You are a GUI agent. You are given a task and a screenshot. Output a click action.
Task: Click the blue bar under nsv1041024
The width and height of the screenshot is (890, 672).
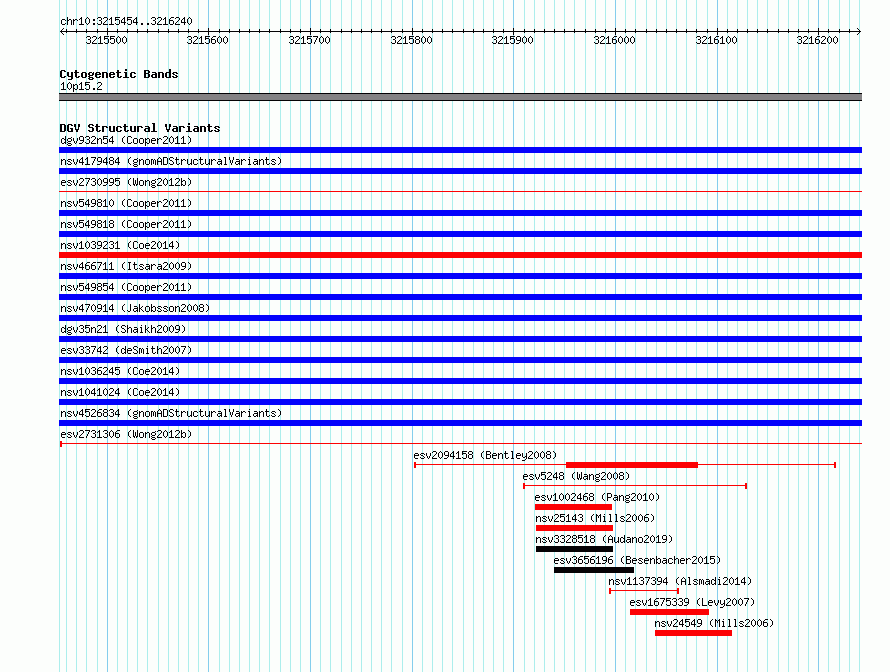pos(460,402)
